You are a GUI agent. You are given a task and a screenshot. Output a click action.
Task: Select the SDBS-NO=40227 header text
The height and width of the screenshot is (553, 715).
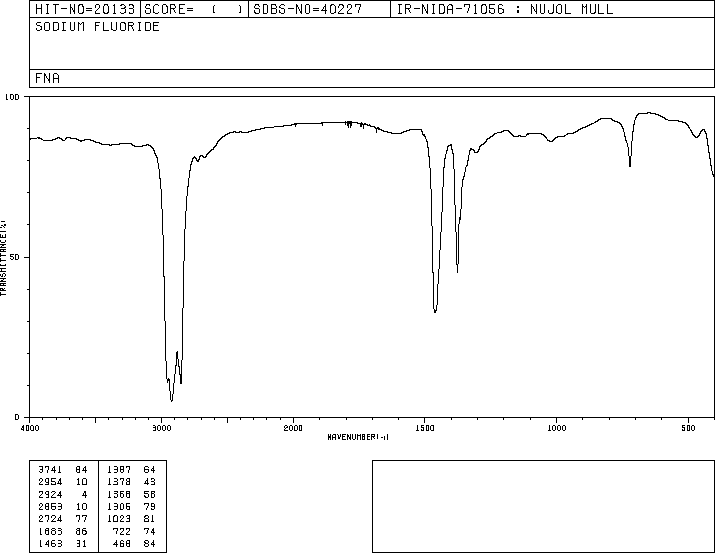[x=308, y=9]
